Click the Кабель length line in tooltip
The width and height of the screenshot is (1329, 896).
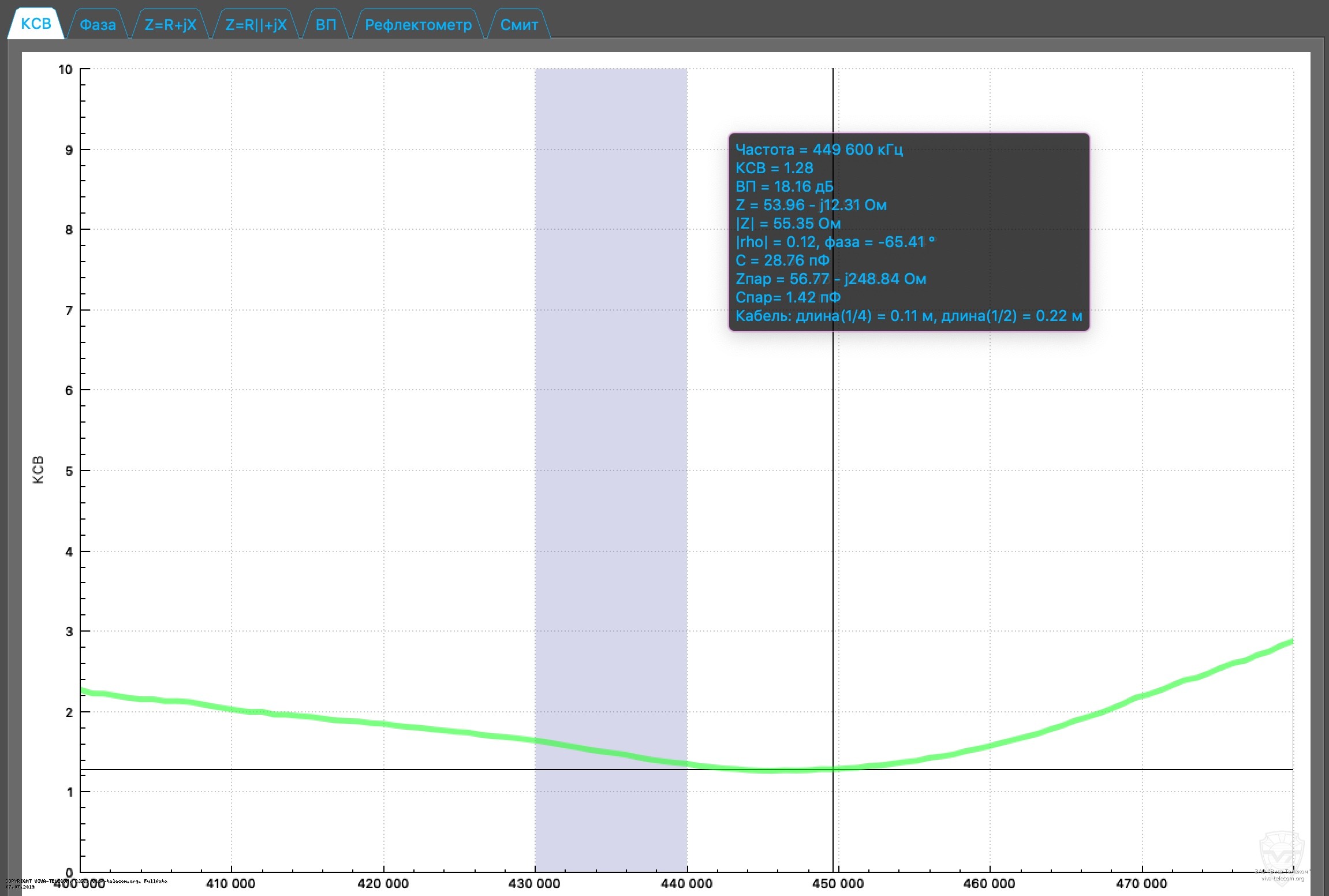point(908,316)
